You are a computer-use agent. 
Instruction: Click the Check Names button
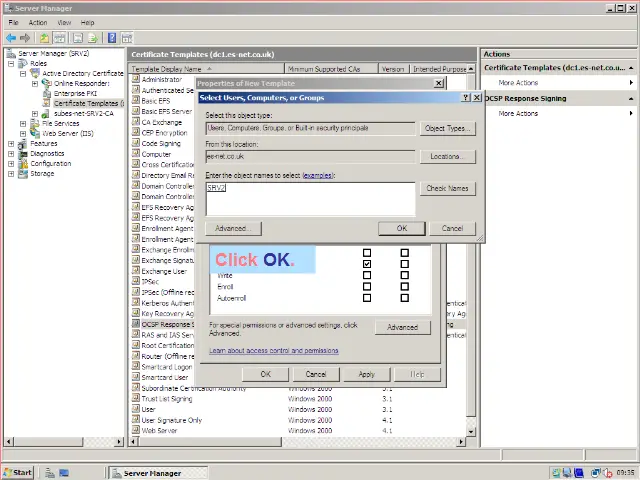coord(447,188)
